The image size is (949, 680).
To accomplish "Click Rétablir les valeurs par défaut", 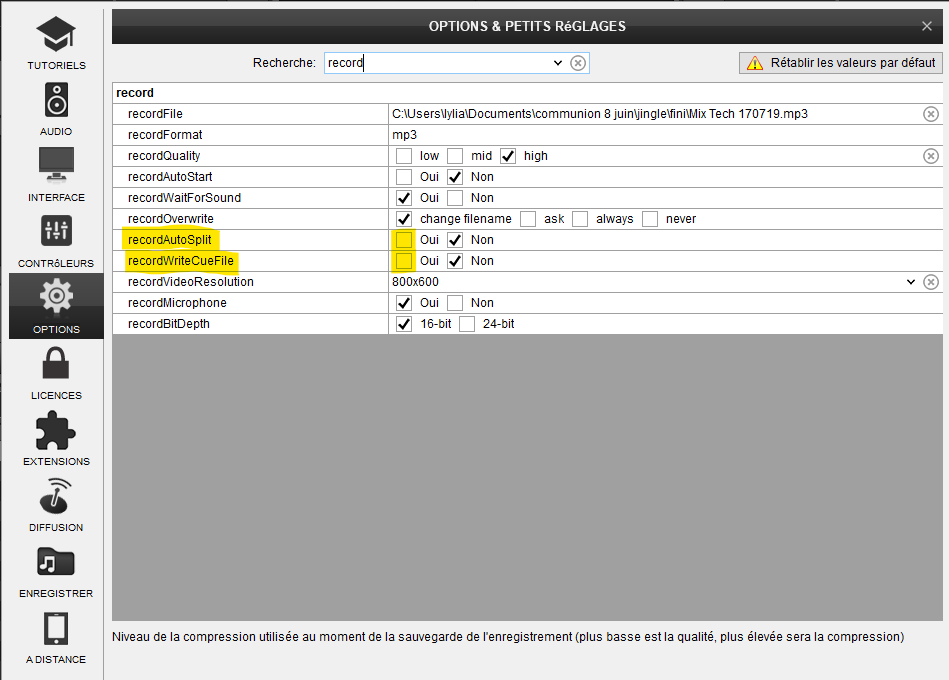I will coord(841,63).
